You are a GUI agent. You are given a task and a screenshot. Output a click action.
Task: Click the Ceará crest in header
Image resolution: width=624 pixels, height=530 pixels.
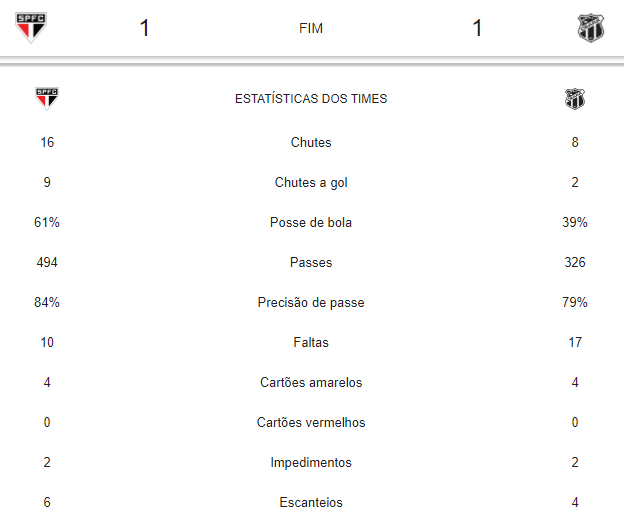point(591,28)
